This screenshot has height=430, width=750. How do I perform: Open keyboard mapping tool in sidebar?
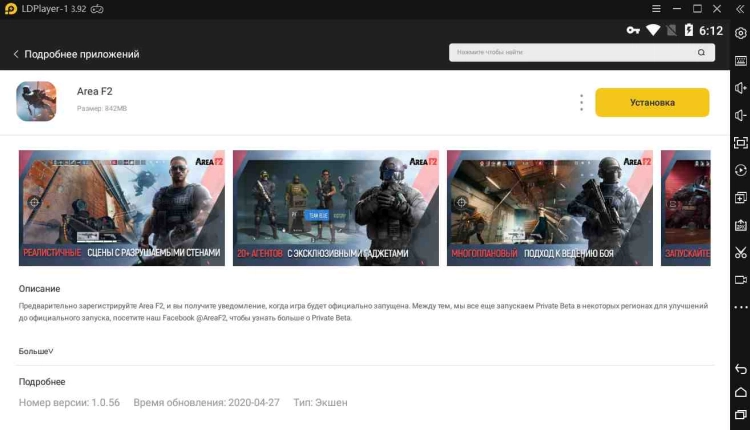click(740, 61)
